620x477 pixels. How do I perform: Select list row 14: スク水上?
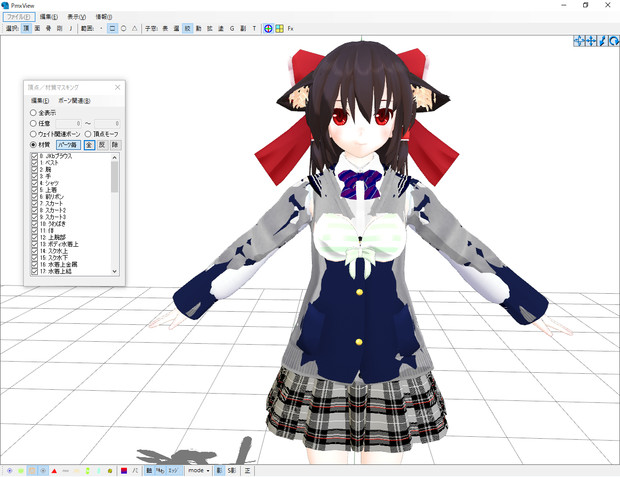pyautogui.click(x=71, y=251)
